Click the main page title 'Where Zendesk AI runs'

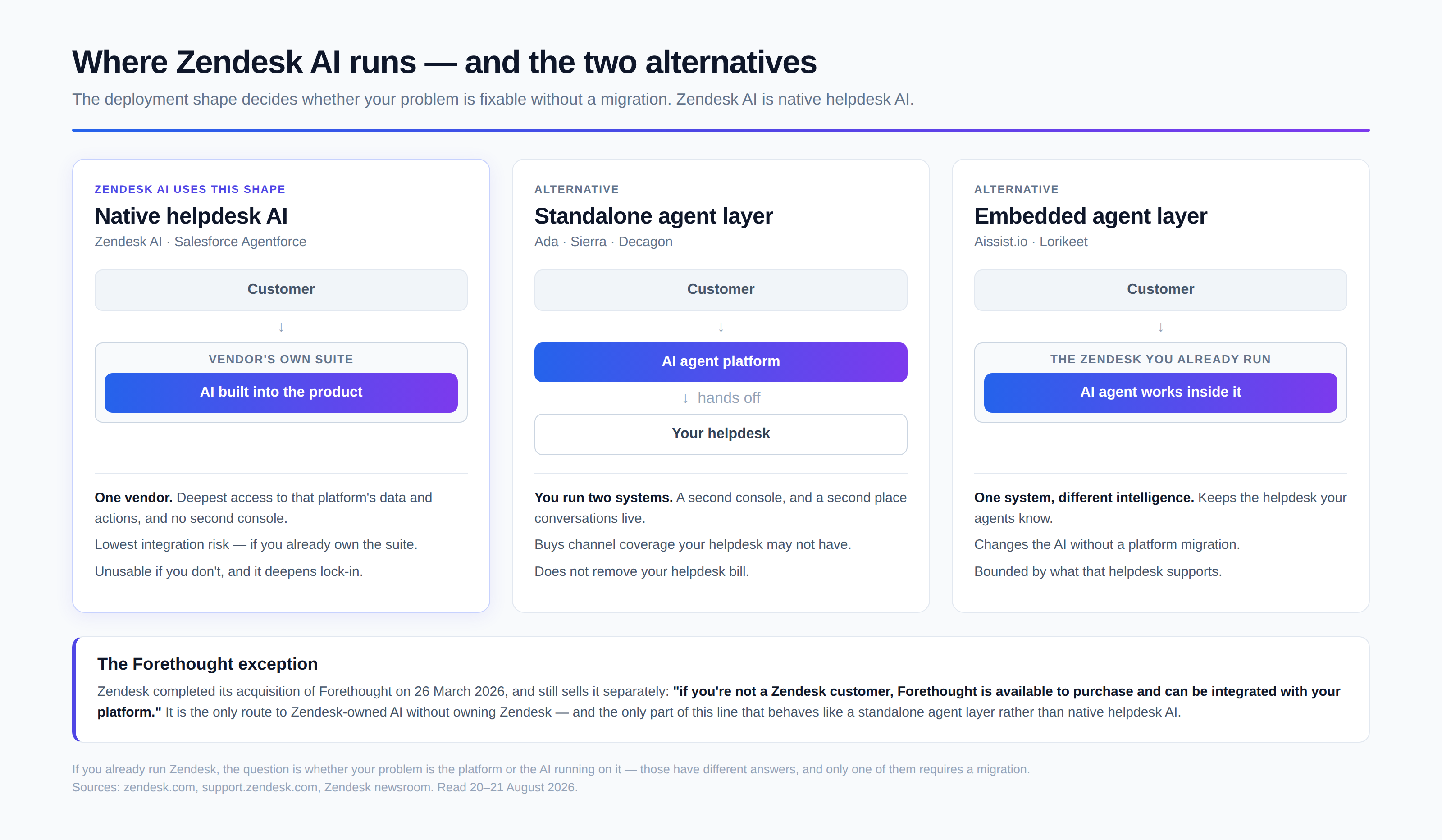pyautogui.click(x=244, y=62)
